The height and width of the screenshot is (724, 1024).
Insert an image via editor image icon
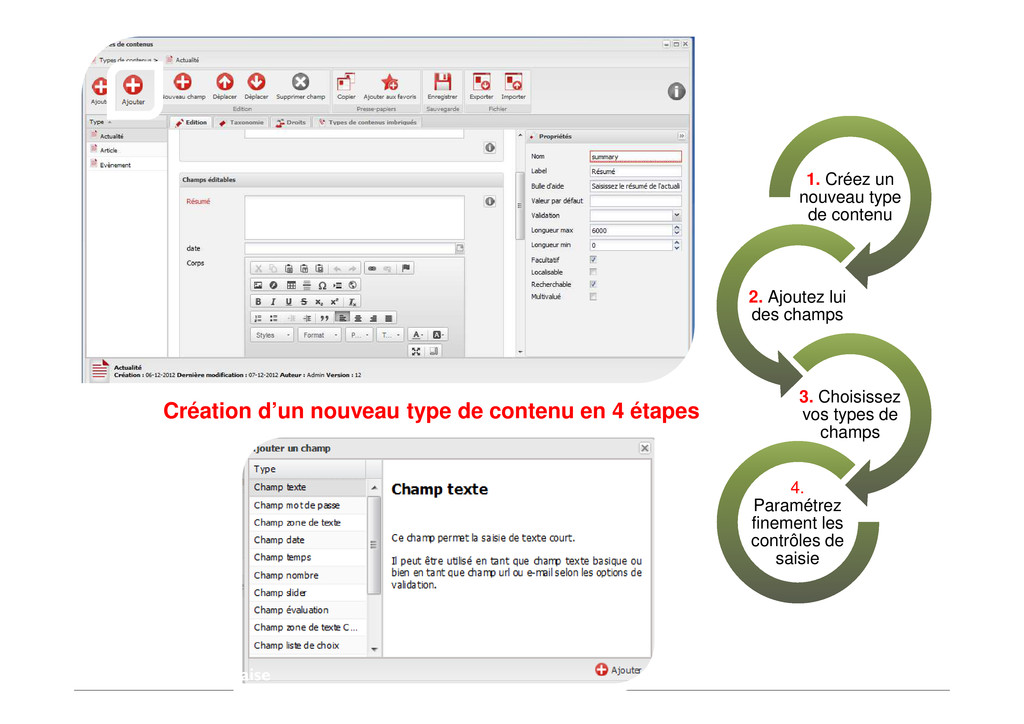click(x=258, y=285)
